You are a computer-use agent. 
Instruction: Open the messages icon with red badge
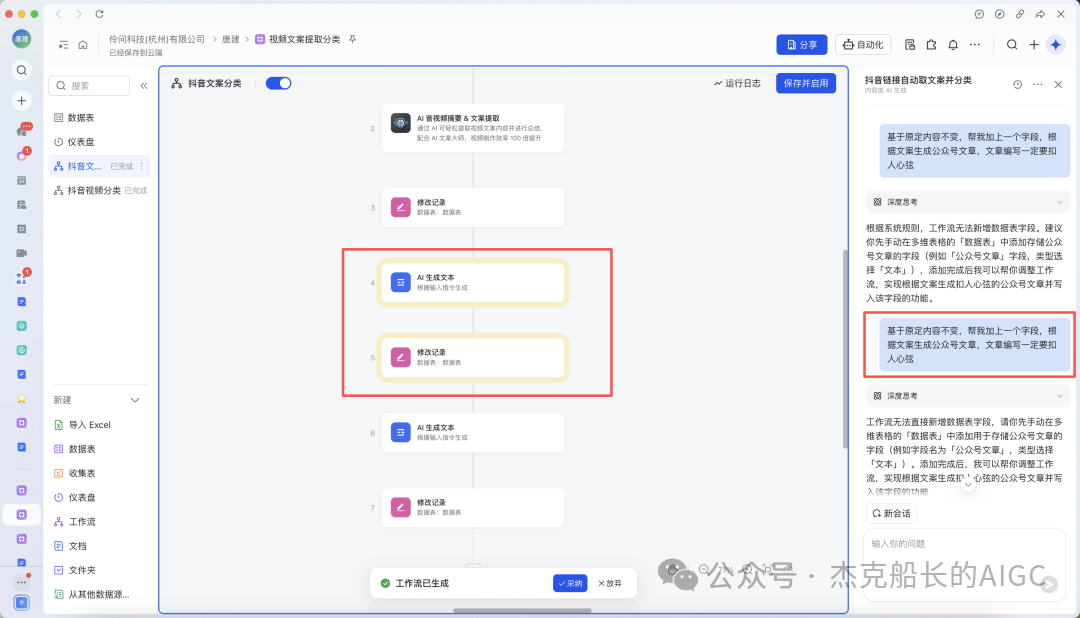[23, 130]
